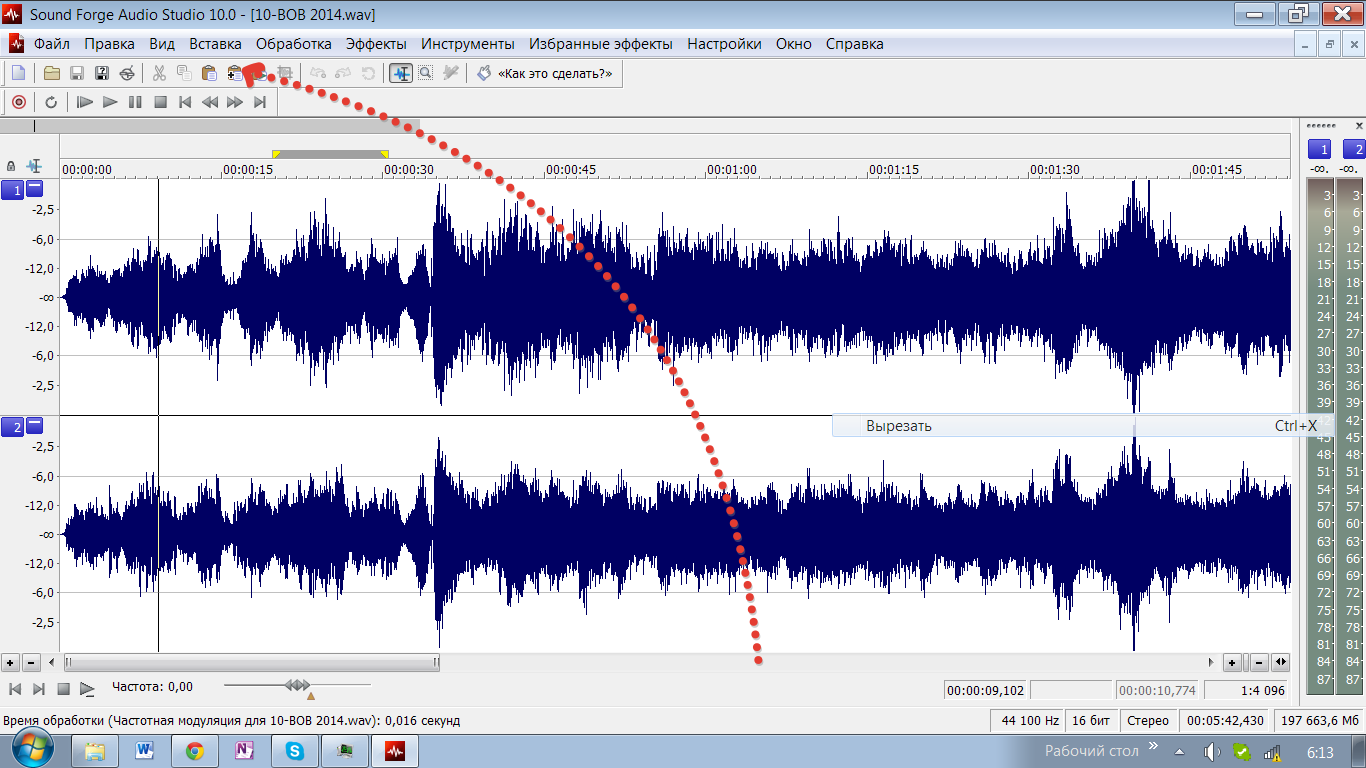Stop playback with transport Stop button
The width and height of the screenshot is (1366, 768).
click(x=160, y=102)
